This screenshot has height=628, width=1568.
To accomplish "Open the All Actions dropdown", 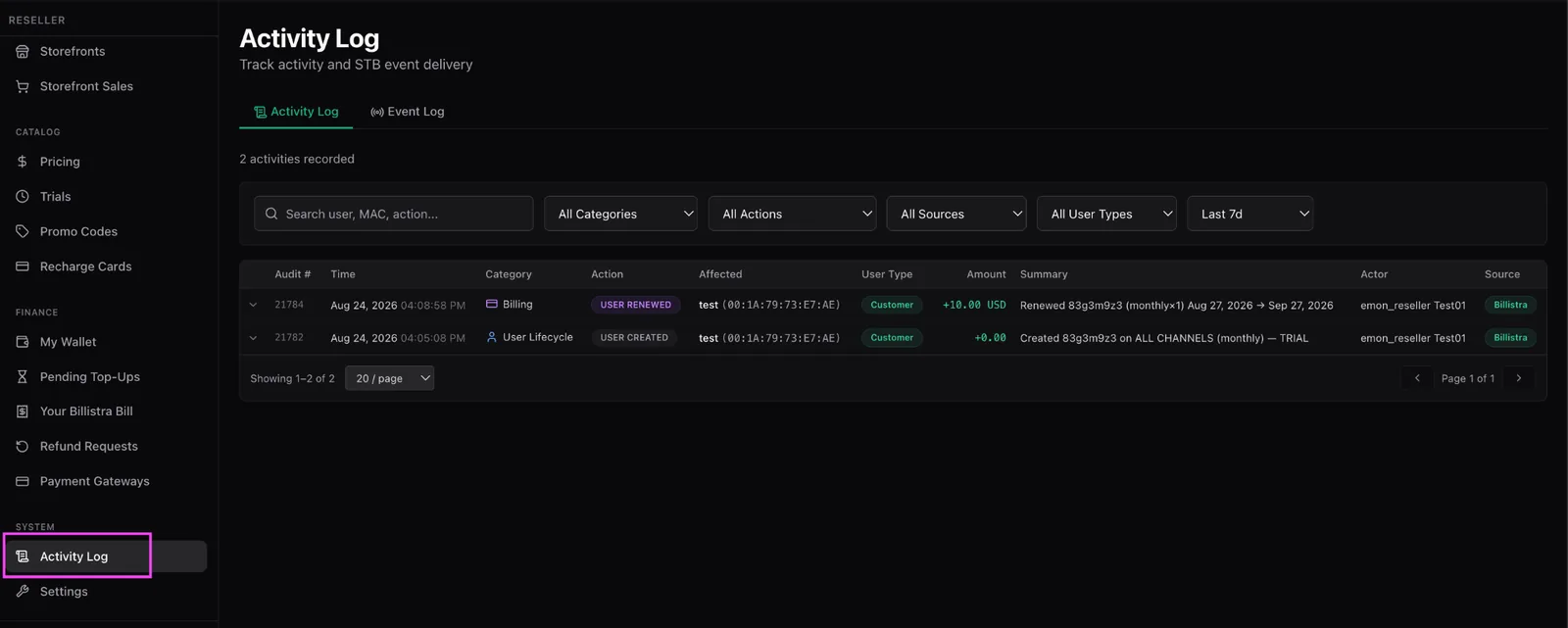I will coord(792,214).
